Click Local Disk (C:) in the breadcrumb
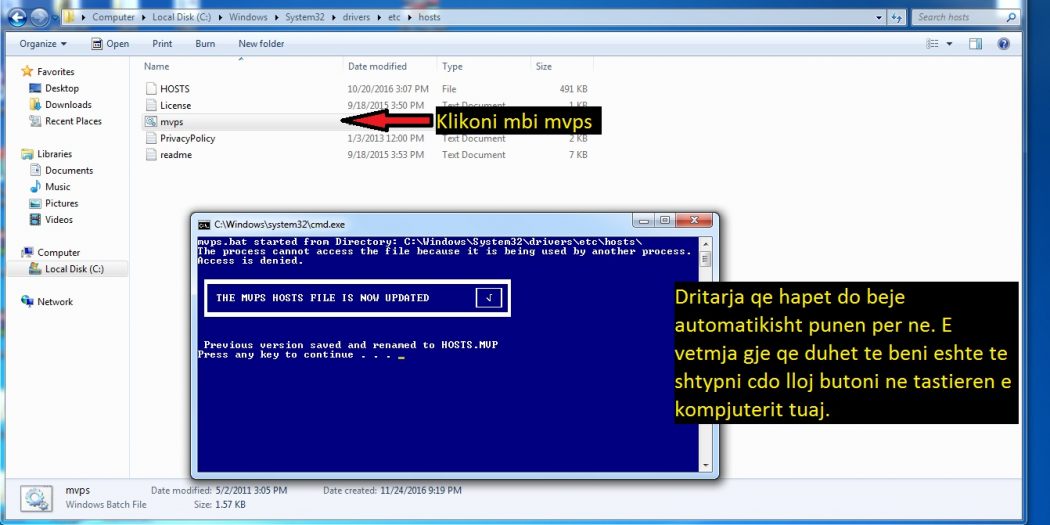This screenshot has width=1050, height=525. tap(182, 17)
